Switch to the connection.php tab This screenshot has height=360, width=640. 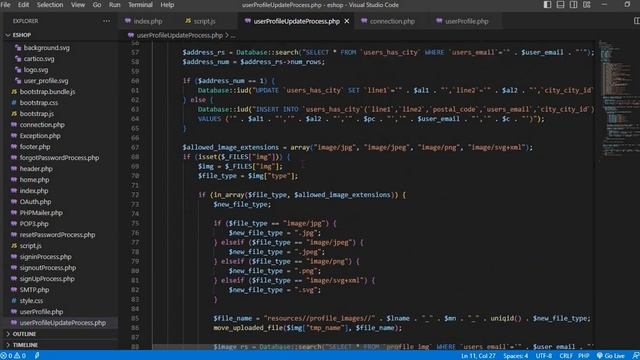(x=392, y=21)
